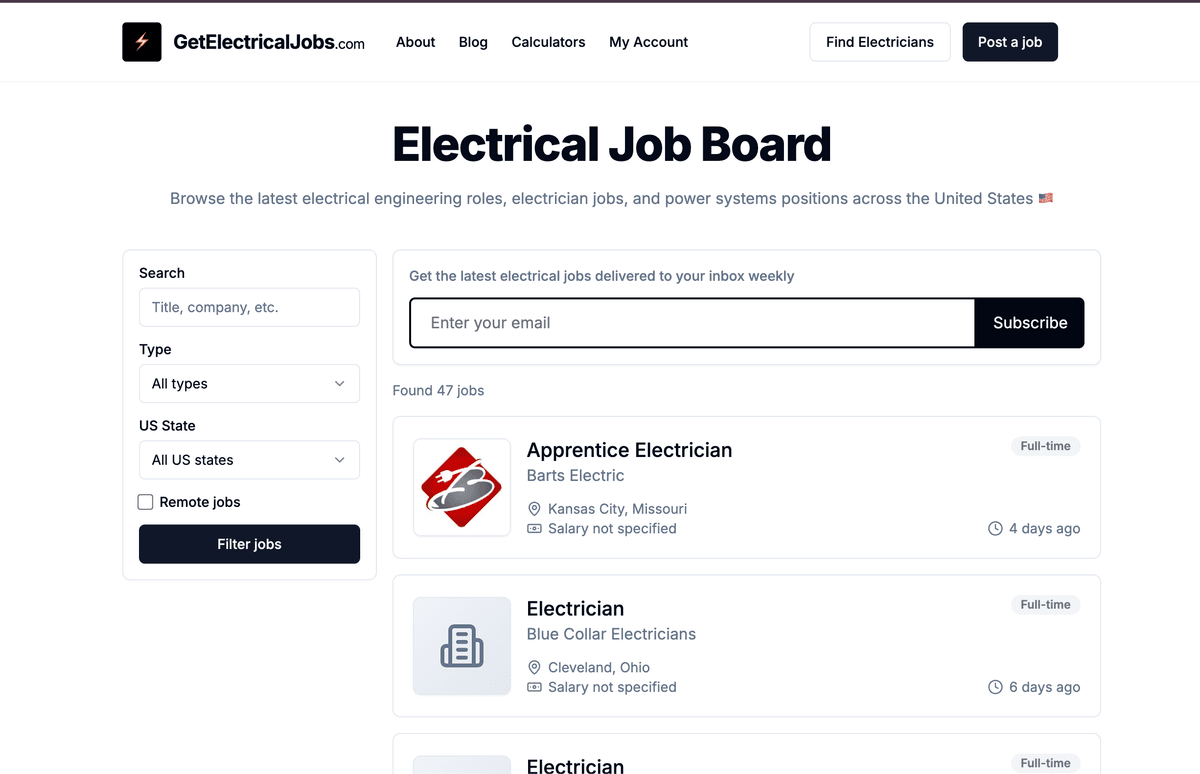The height and width of the screenshot is (774, 1200).
Task: Click the lightning bolt site logo
Action: point(142,42)
